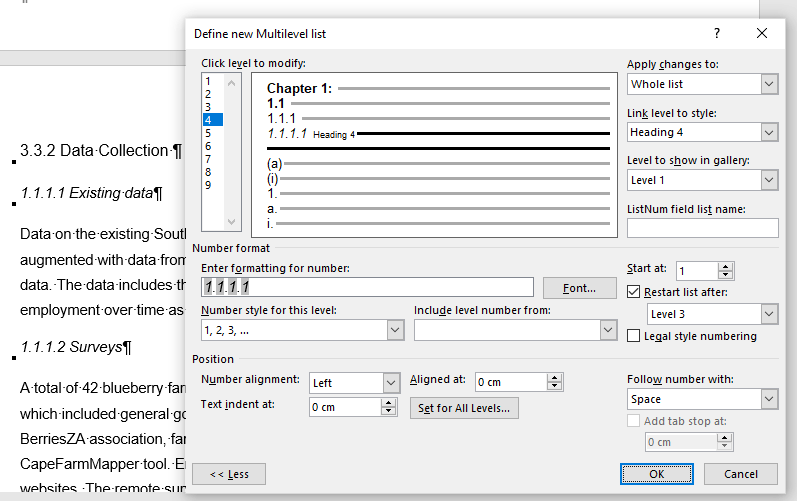Viewport: 797px width, 501px height.
Task: Click the Enter formatting for number field
Action: coord(367,287)
